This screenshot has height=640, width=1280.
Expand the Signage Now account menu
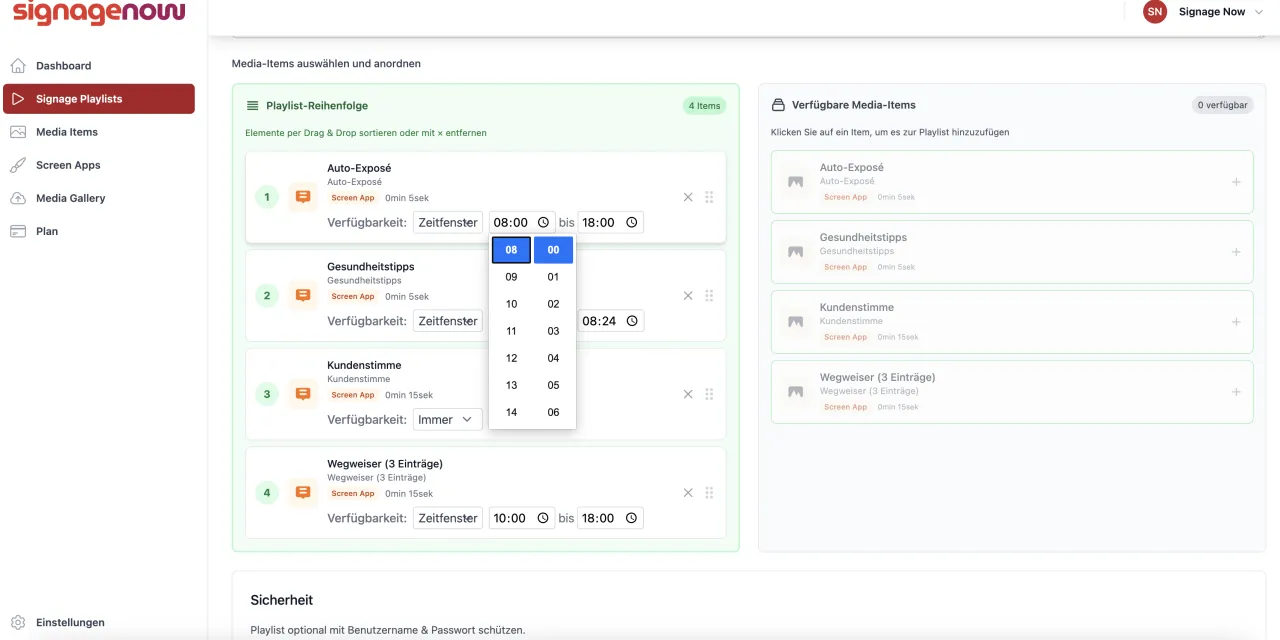(1258, 12)
